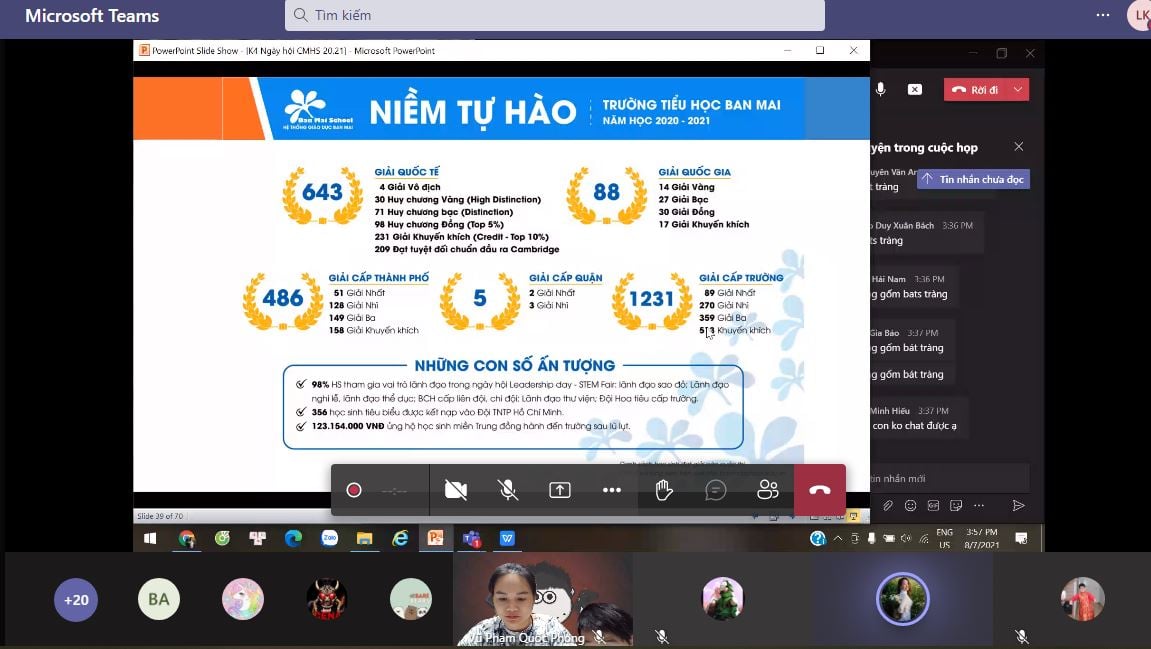Expand the arrow next to Rời đi

coord(1018,89)
